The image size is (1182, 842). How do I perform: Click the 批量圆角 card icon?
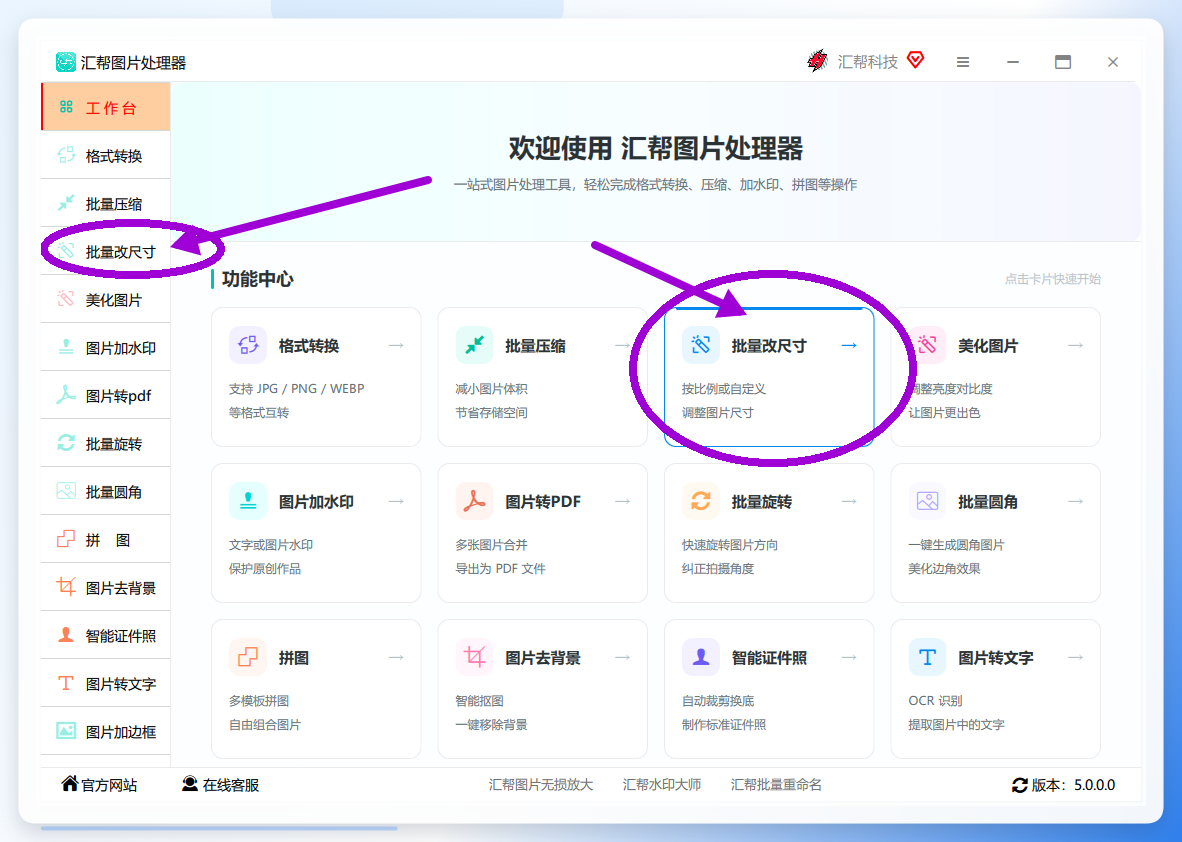click(x=927, y=501)
